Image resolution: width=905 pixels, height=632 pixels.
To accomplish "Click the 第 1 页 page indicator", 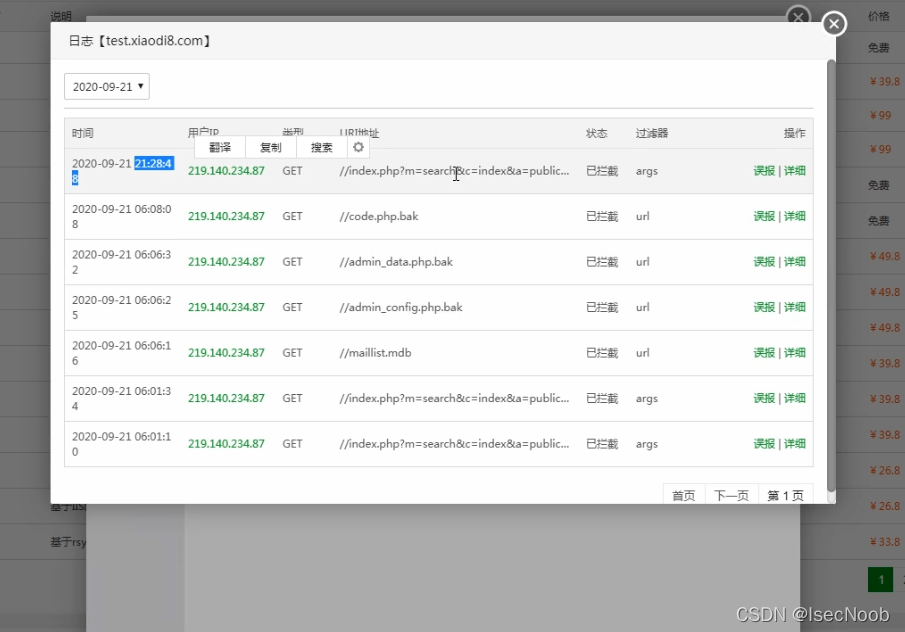I will tap(786, 495).
